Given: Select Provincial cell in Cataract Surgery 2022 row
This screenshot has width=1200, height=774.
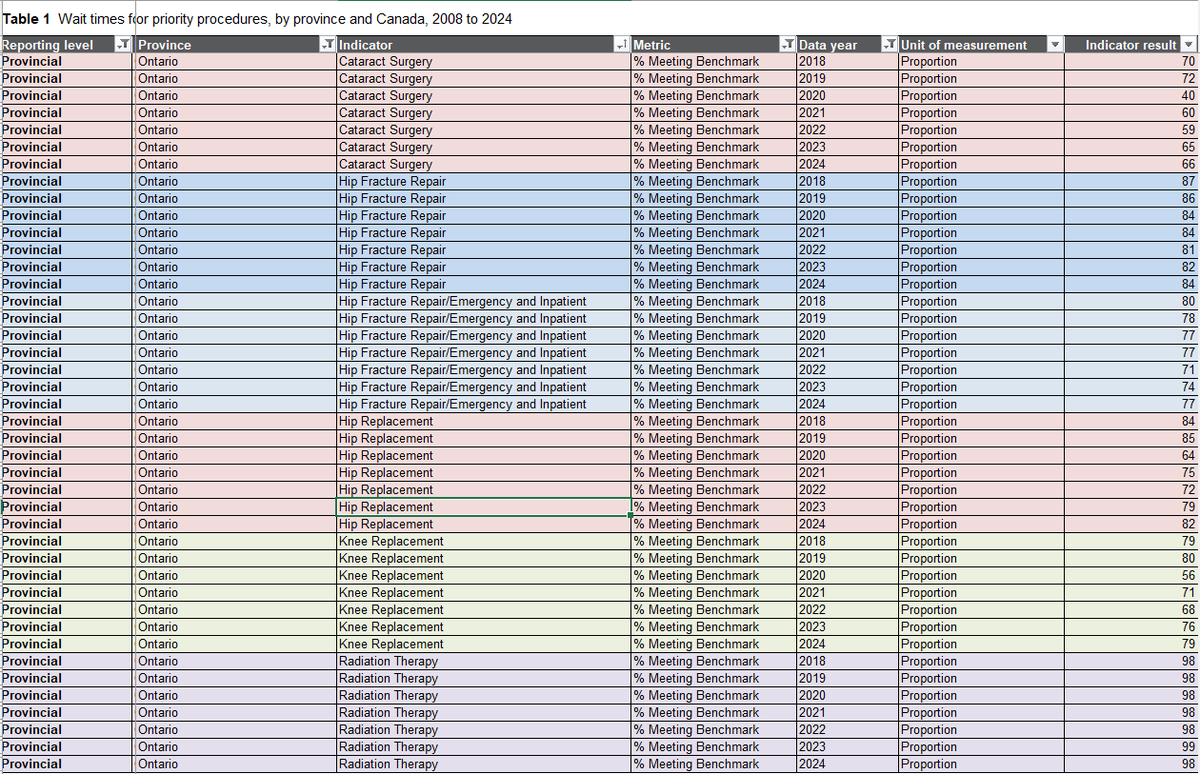Looking at the screenshot, I should 67,130.
